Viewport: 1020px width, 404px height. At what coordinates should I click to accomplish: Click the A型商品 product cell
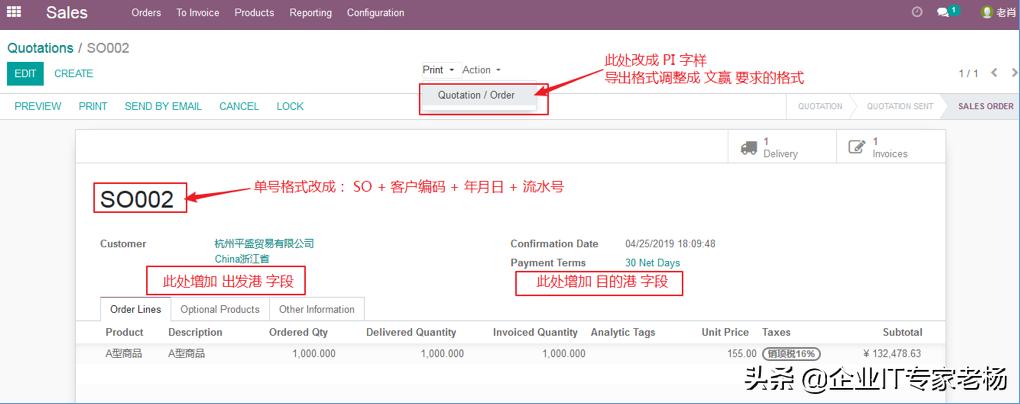pos(124,354)
